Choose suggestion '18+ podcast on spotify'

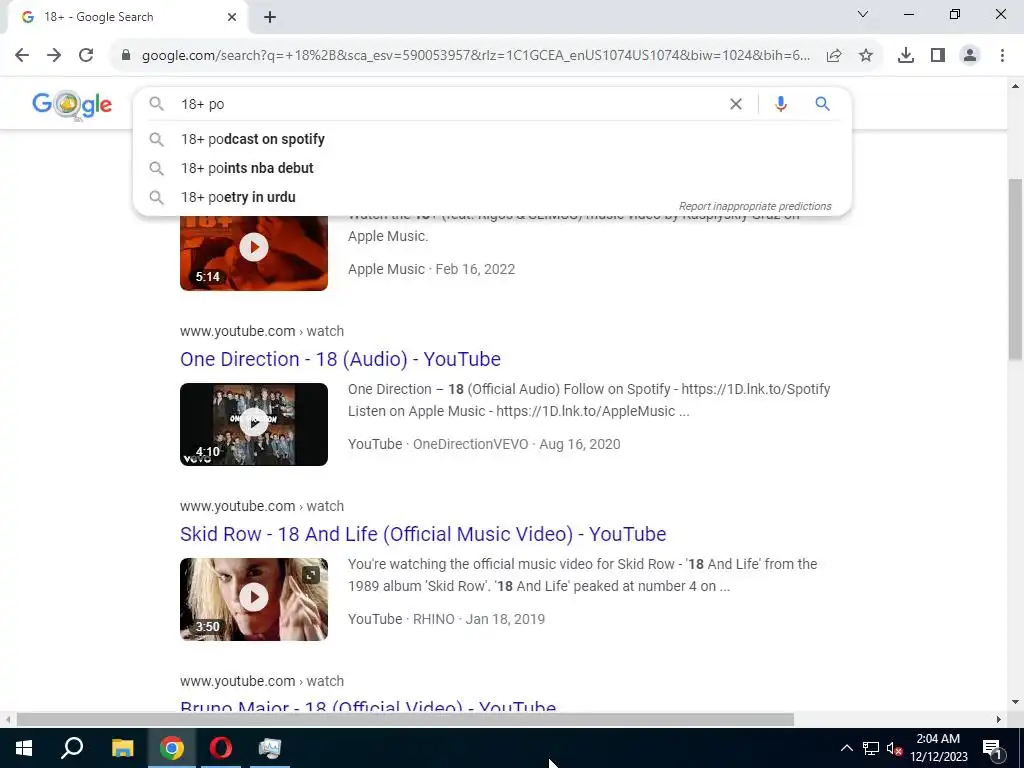click(x=492, y=139)
